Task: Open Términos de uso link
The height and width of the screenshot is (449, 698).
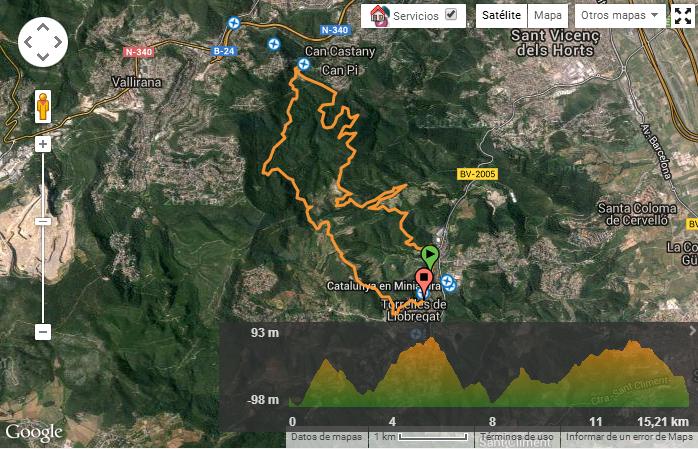Action: click(x=517, y=437)
